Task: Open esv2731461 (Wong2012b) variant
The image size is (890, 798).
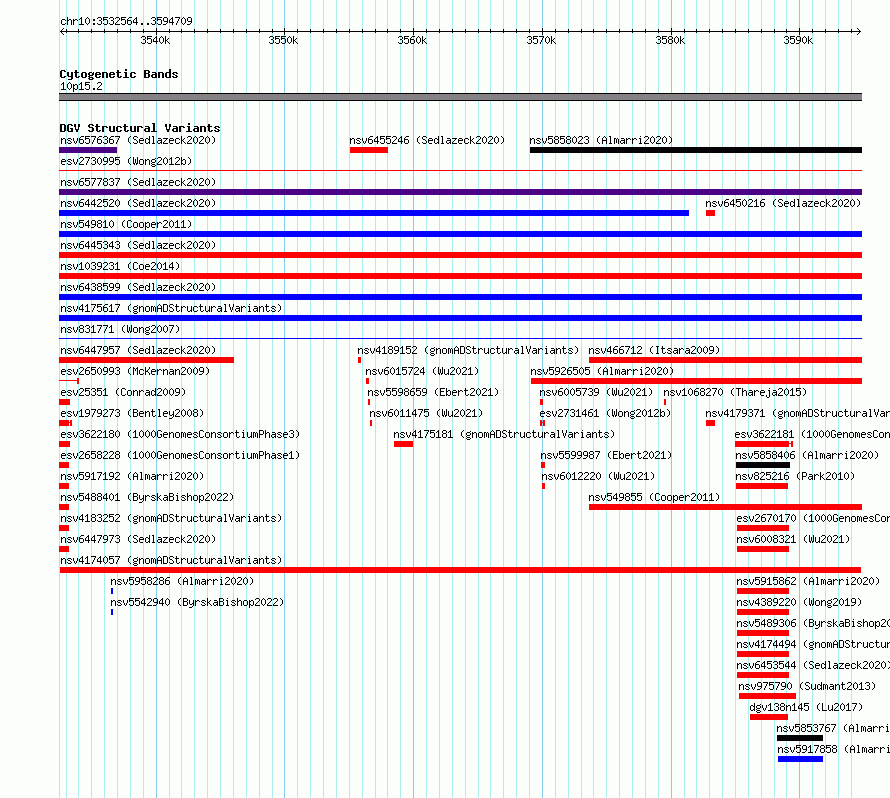Action: (605, 413)
